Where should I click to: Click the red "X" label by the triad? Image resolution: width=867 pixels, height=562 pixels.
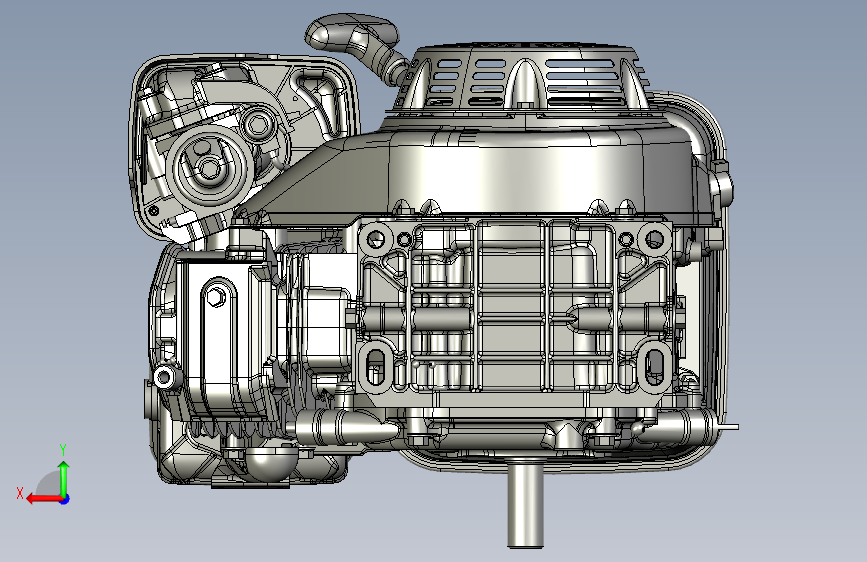coord(20,493)
